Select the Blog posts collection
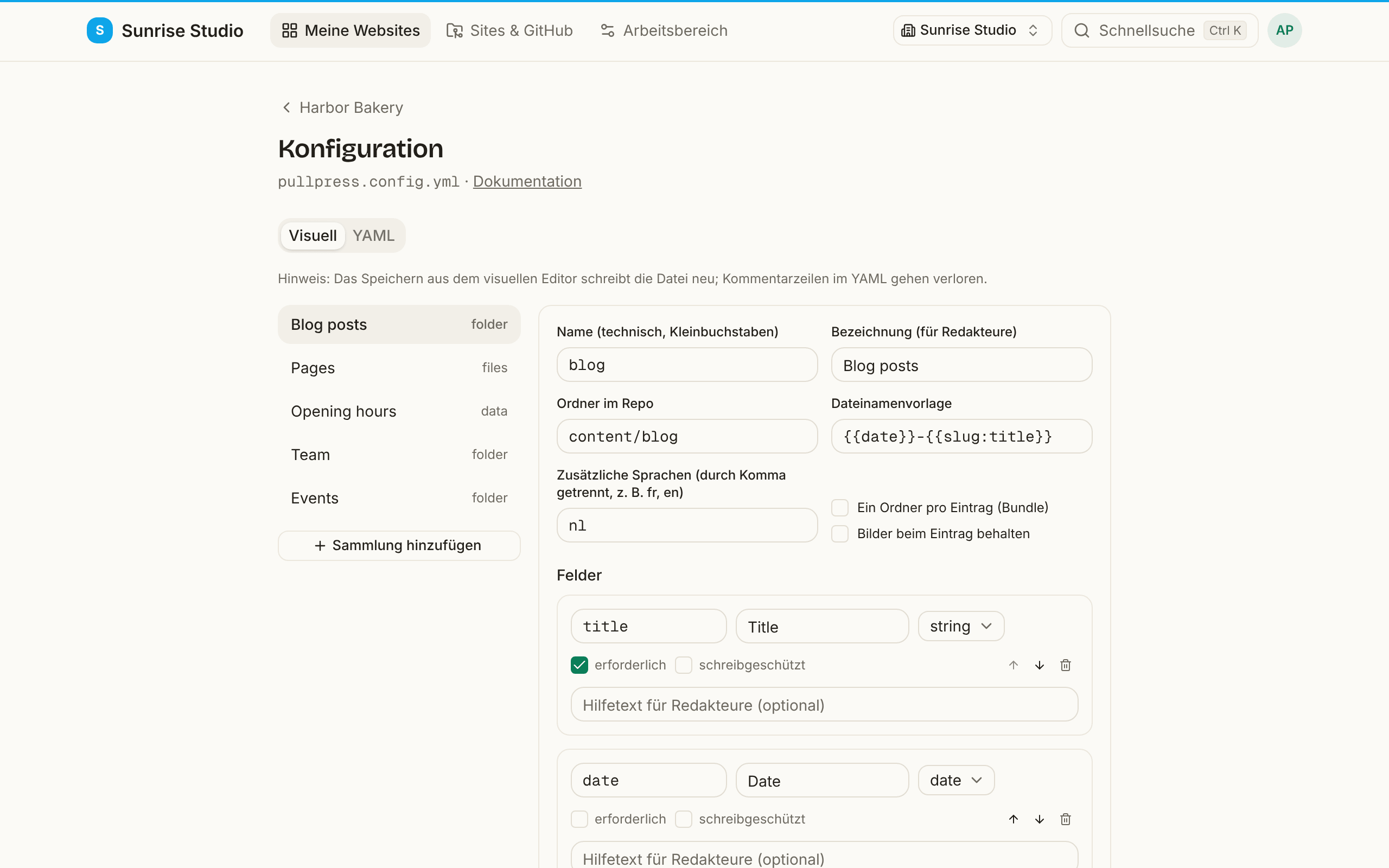1389x868 pixels. [399, 324]
